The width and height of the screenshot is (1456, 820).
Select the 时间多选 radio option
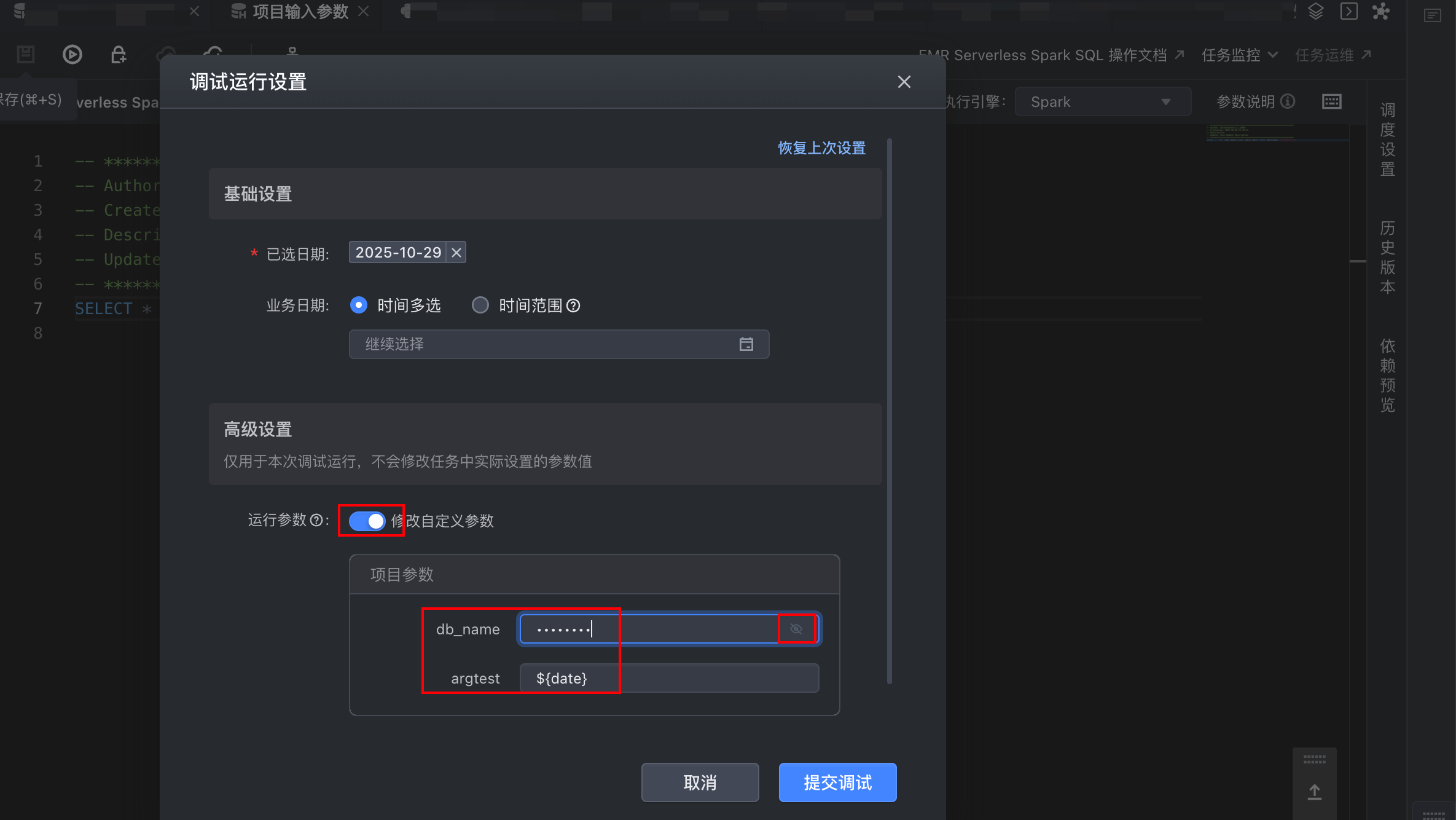[x=359, y=306]
